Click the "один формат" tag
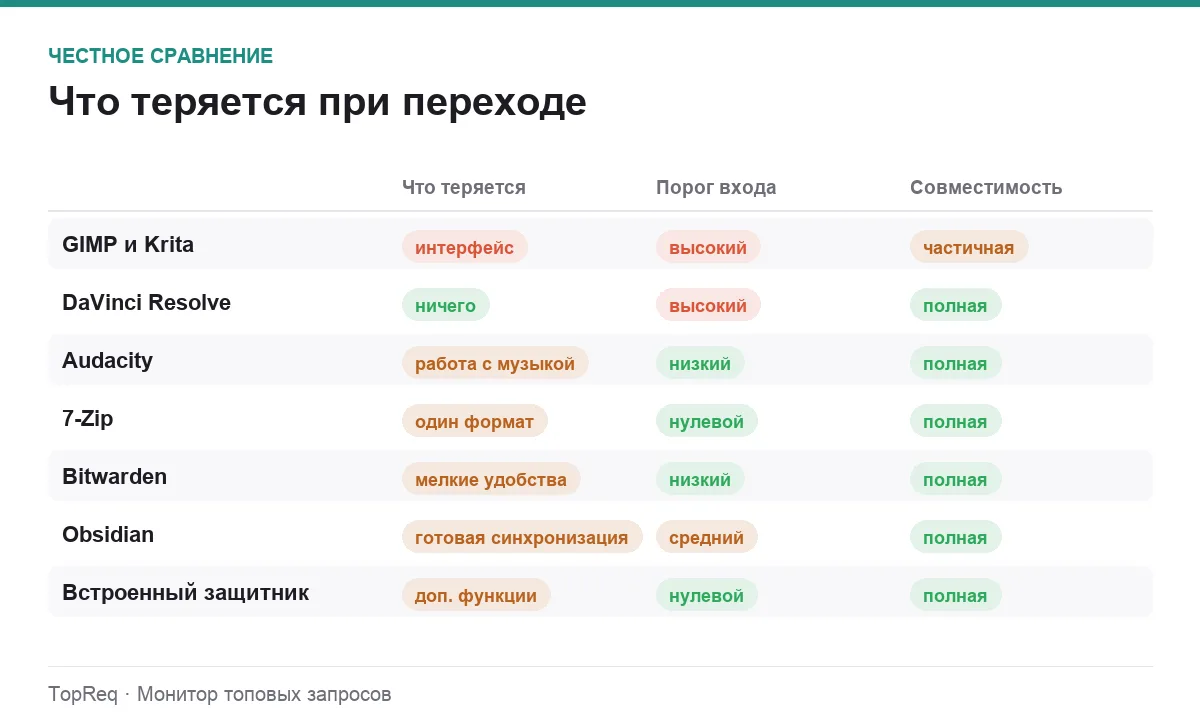Viewport: 1200px width, 728px height. tap(475, 421)
